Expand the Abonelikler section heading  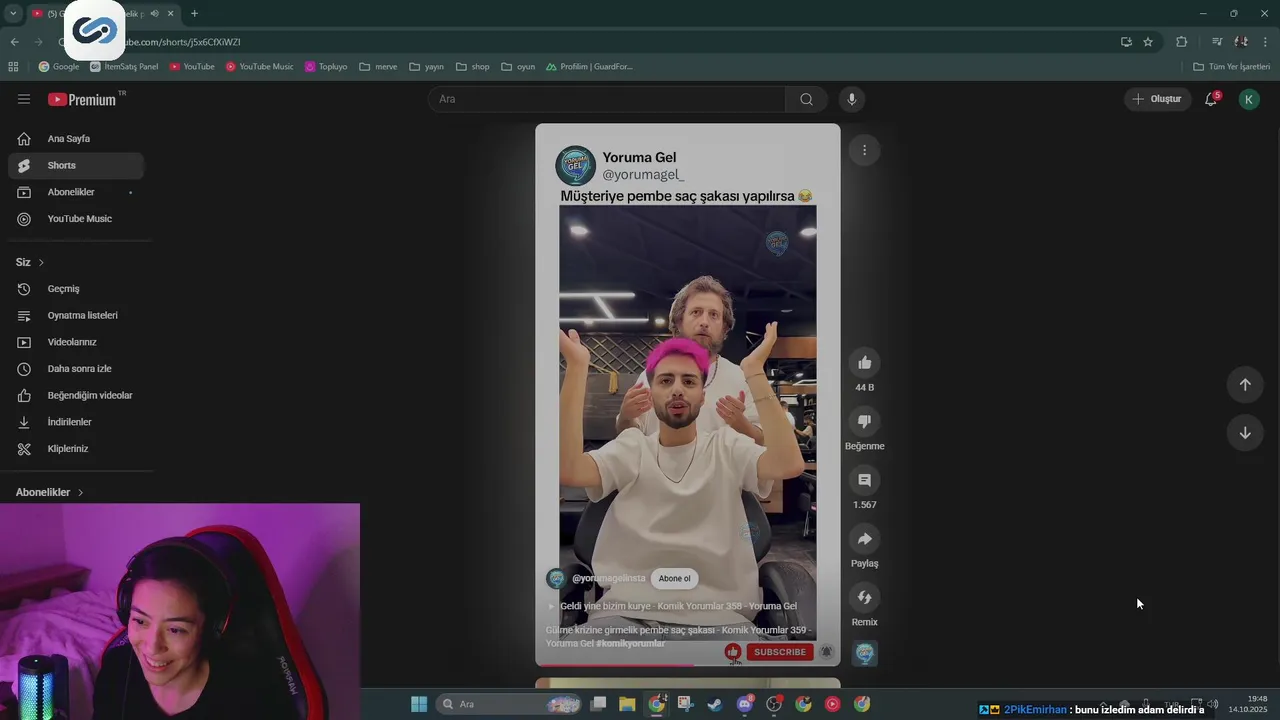tap(50, 492)
